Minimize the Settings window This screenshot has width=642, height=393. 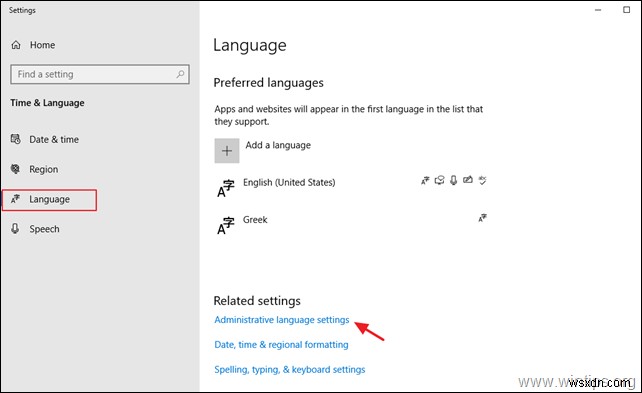(598, 10)
